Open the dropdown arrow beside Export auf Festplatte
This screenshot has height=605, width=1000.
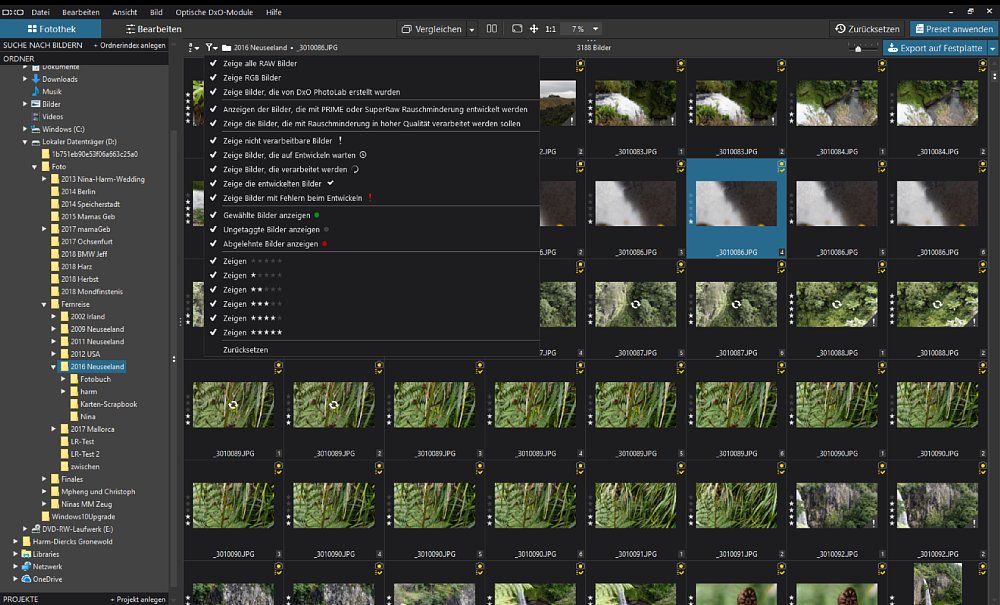coord(992,48)
